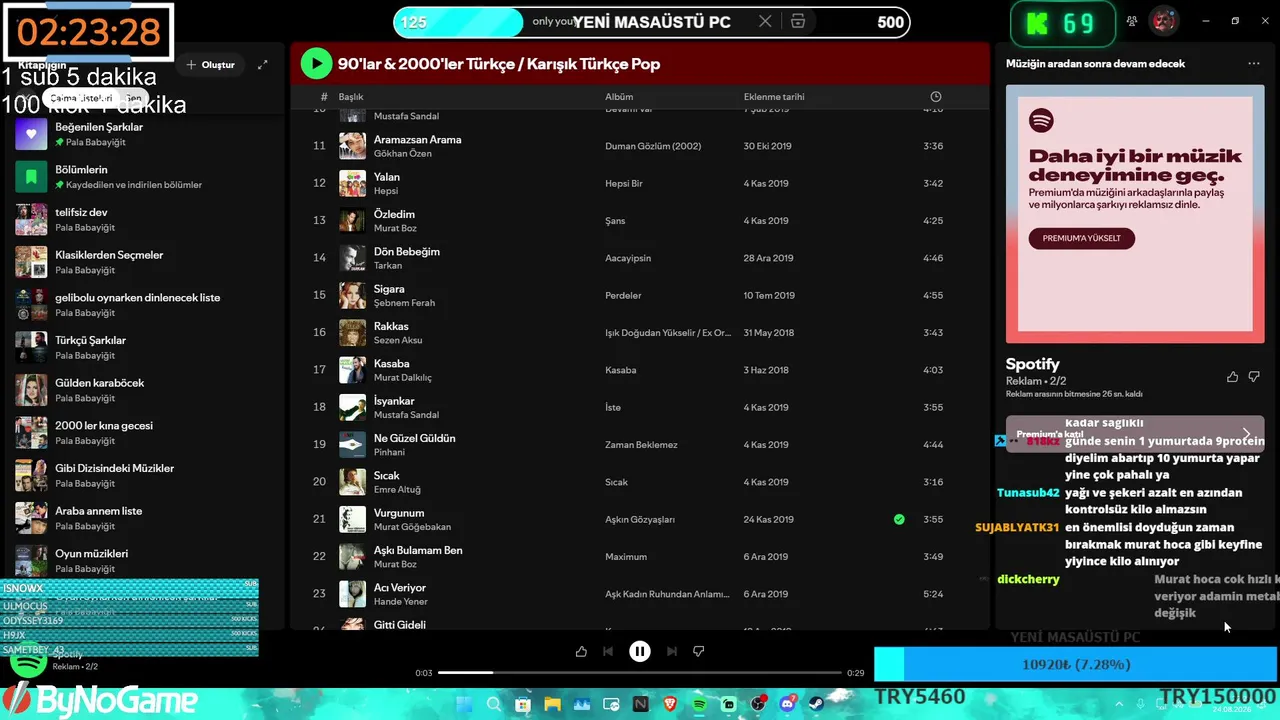Sort tracks by Albüm column

[619, 97]
